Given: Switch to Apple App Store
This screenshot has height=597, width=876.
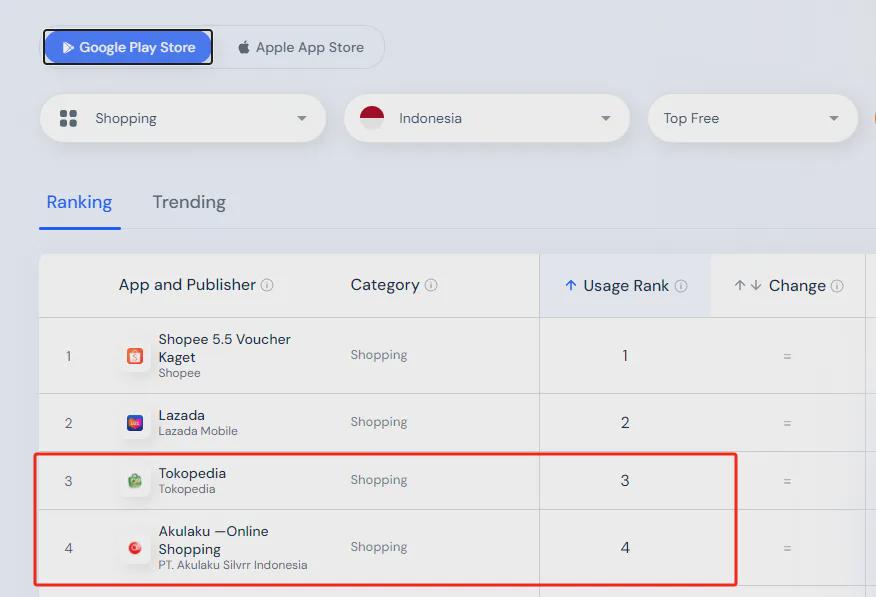Looking at the screenshot, I should click(301, 47).
